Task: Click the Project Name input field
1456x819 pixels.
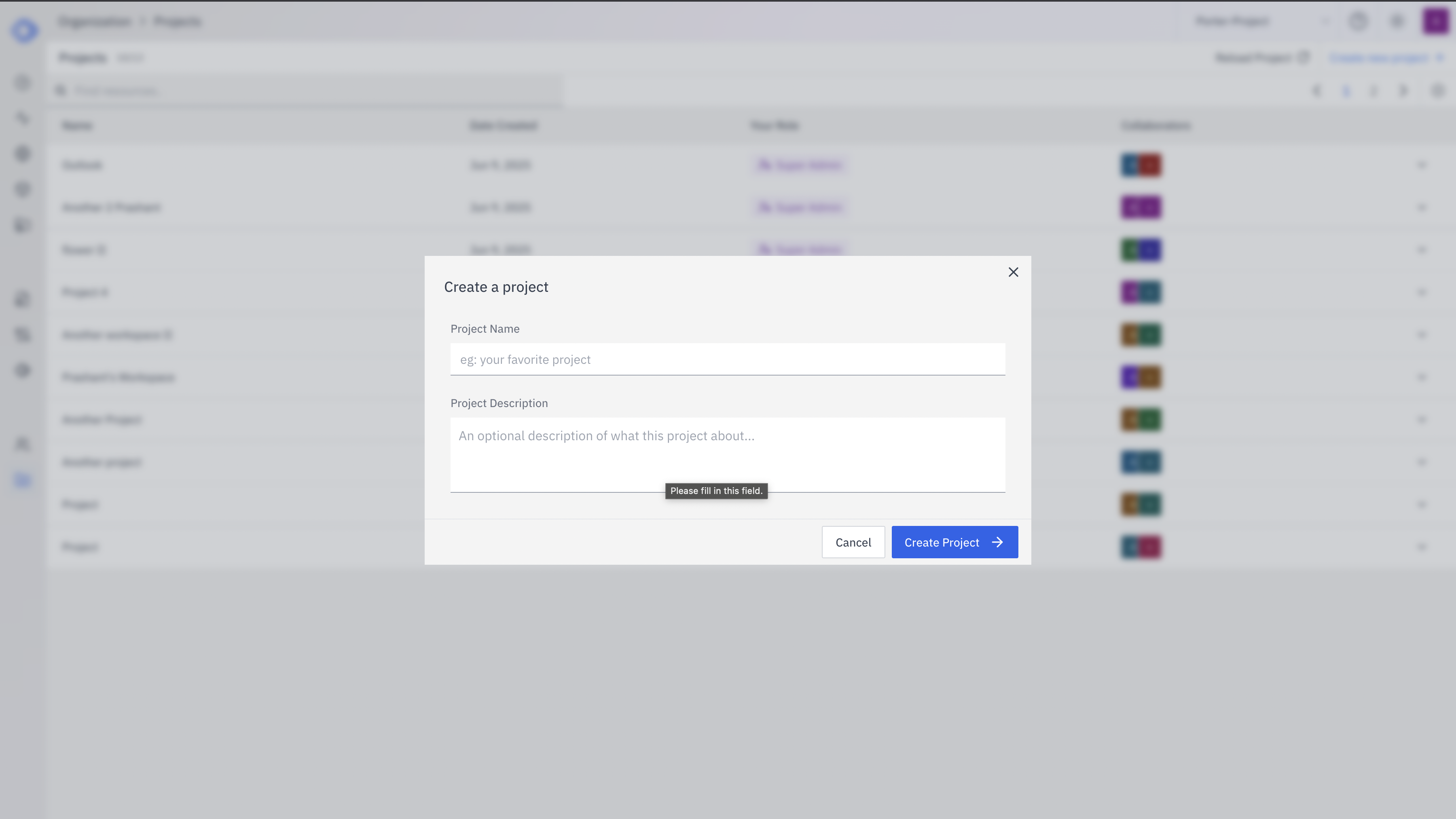Action: pyautogui.click(x=728, y=359)
